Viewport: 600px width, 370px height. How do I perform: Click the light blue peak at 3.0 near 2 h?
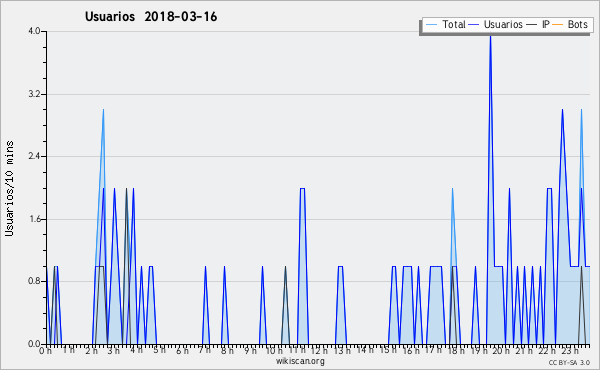pyautogui.click(x=103, y=111)
